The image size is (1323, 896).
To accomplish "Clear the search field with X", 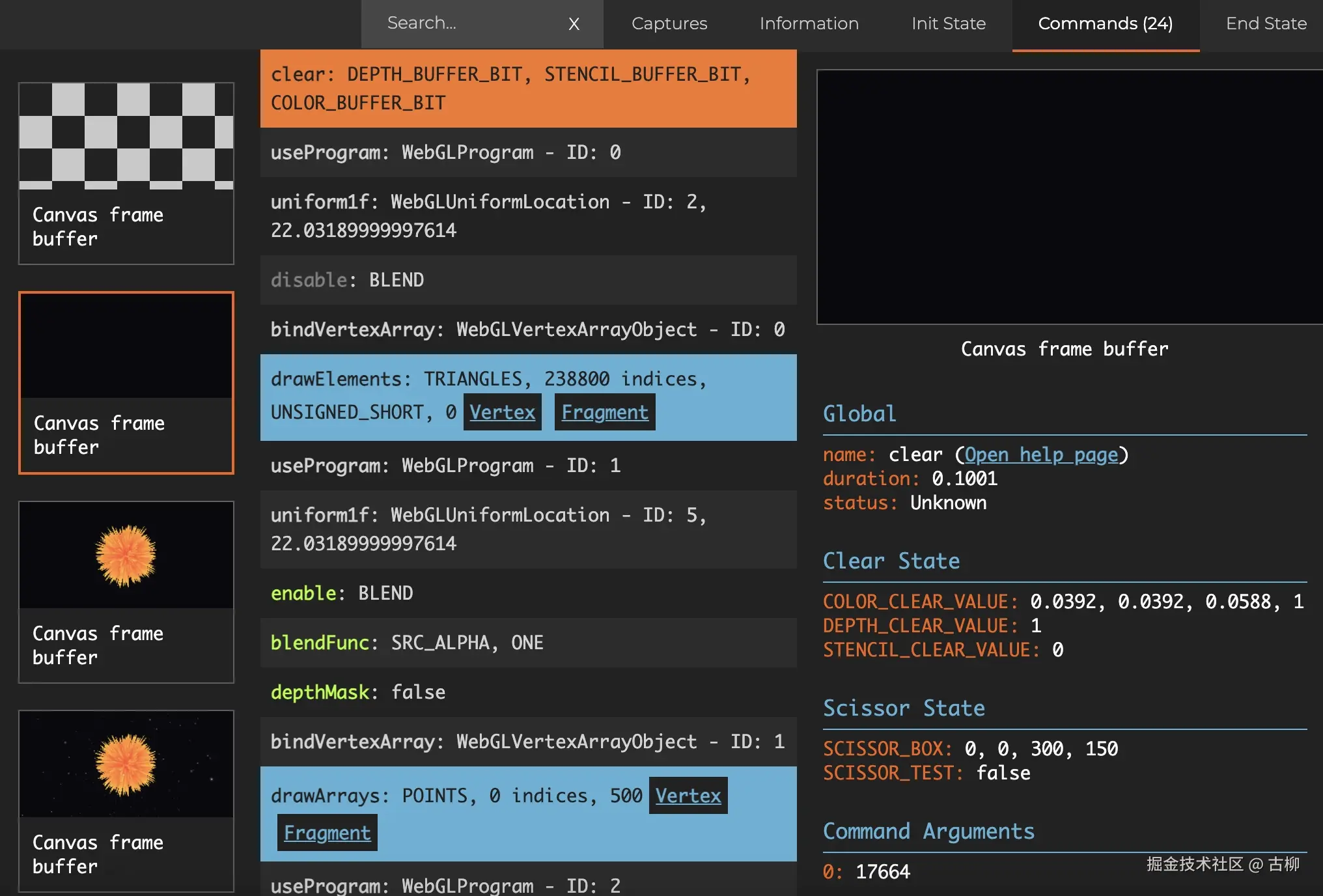I will tap(574, 24).
